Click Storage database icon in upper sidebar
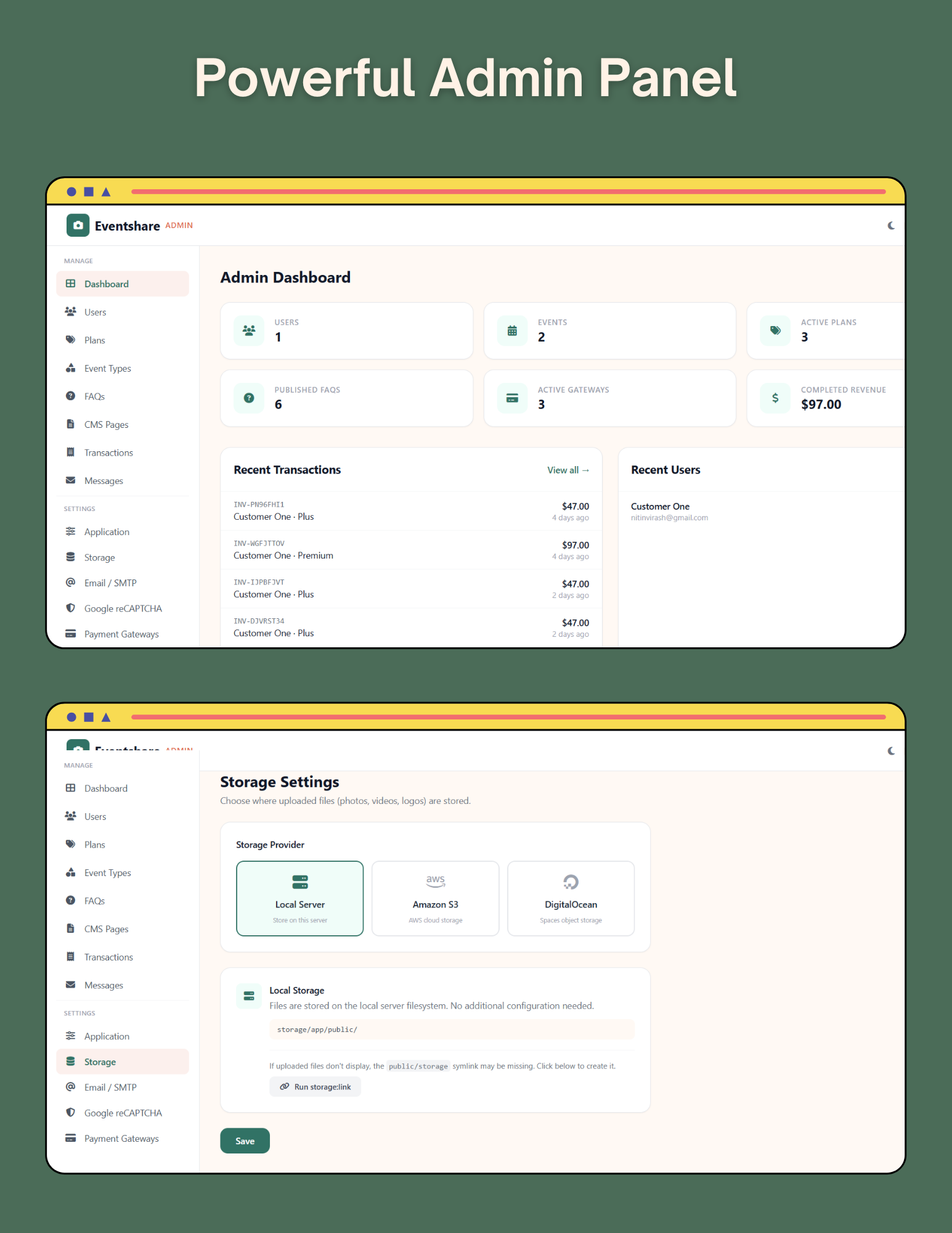Viewport: 952px width, 1233px height. [x=71, y=557]
